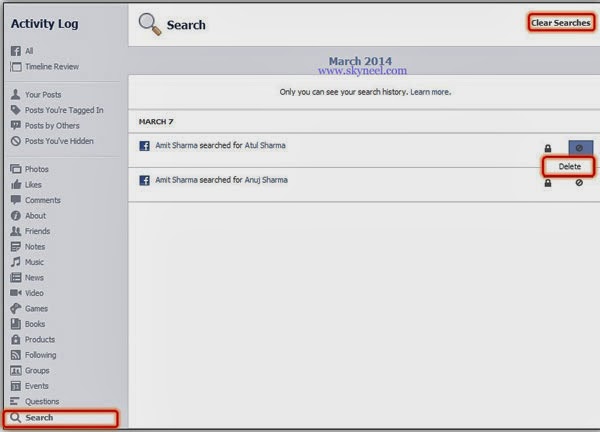
Task: Open the Learn more link
Action: coord(430,92)
